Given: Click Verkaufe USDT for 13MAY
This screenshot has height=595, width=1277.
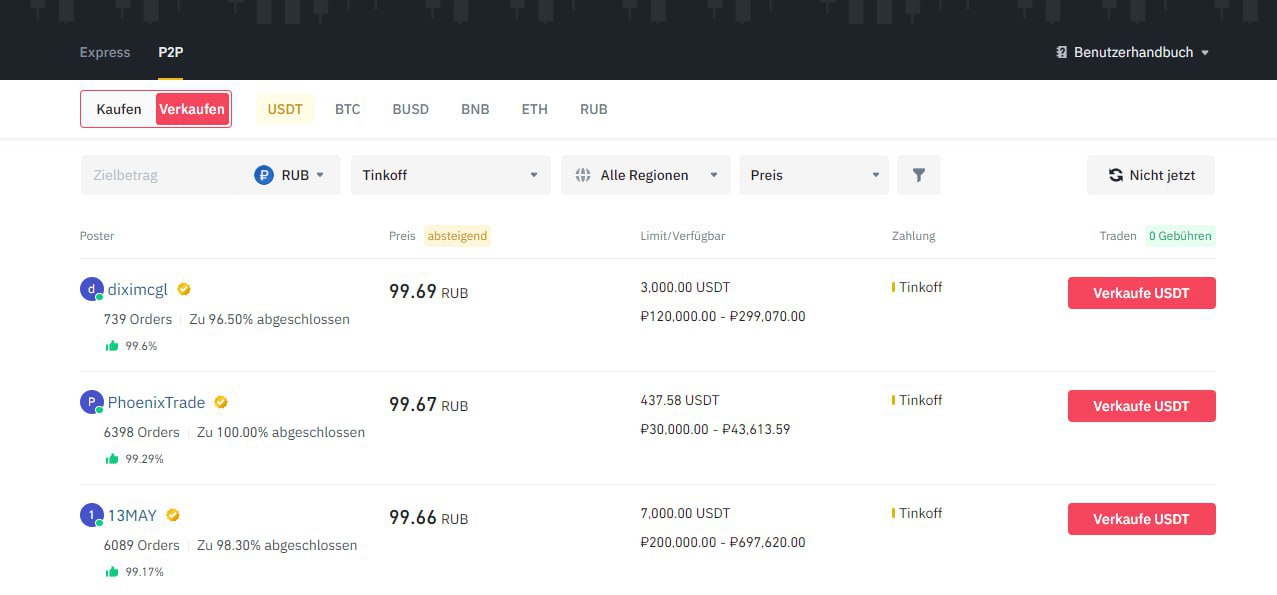Looking at the screenshot, I should click(1141, 519).
